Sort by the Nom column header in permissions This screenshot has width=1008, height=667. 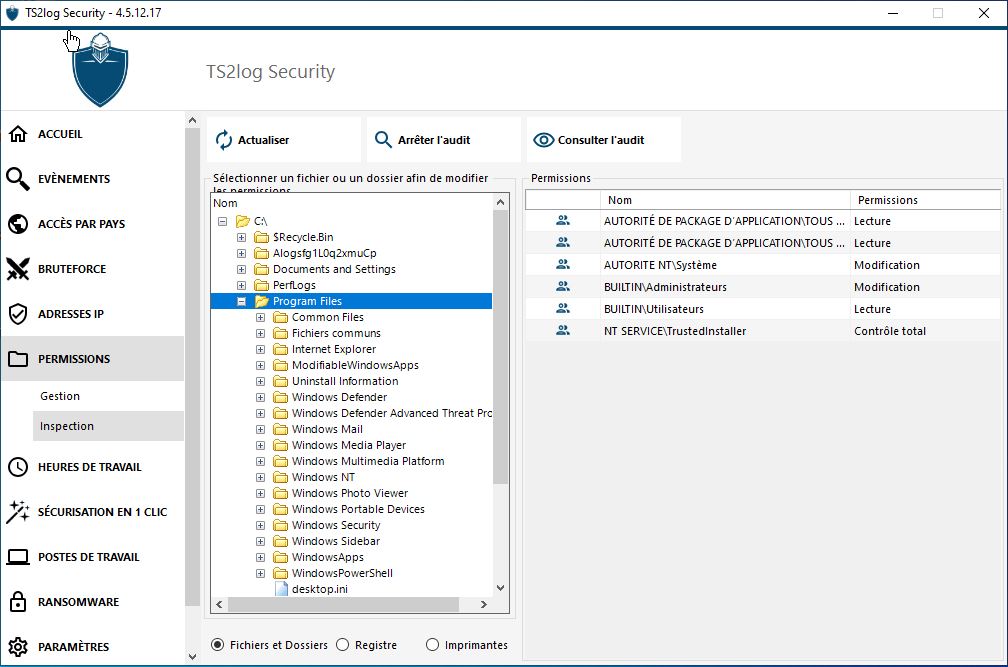pyautogui.click(x=725, y=200)
